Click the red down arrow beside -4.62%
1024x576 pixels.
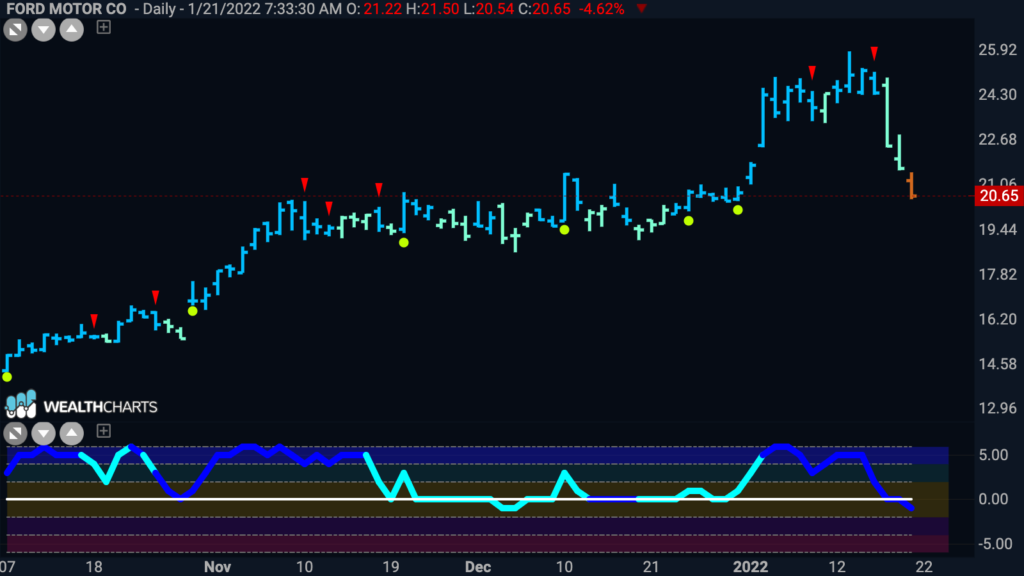642,8
